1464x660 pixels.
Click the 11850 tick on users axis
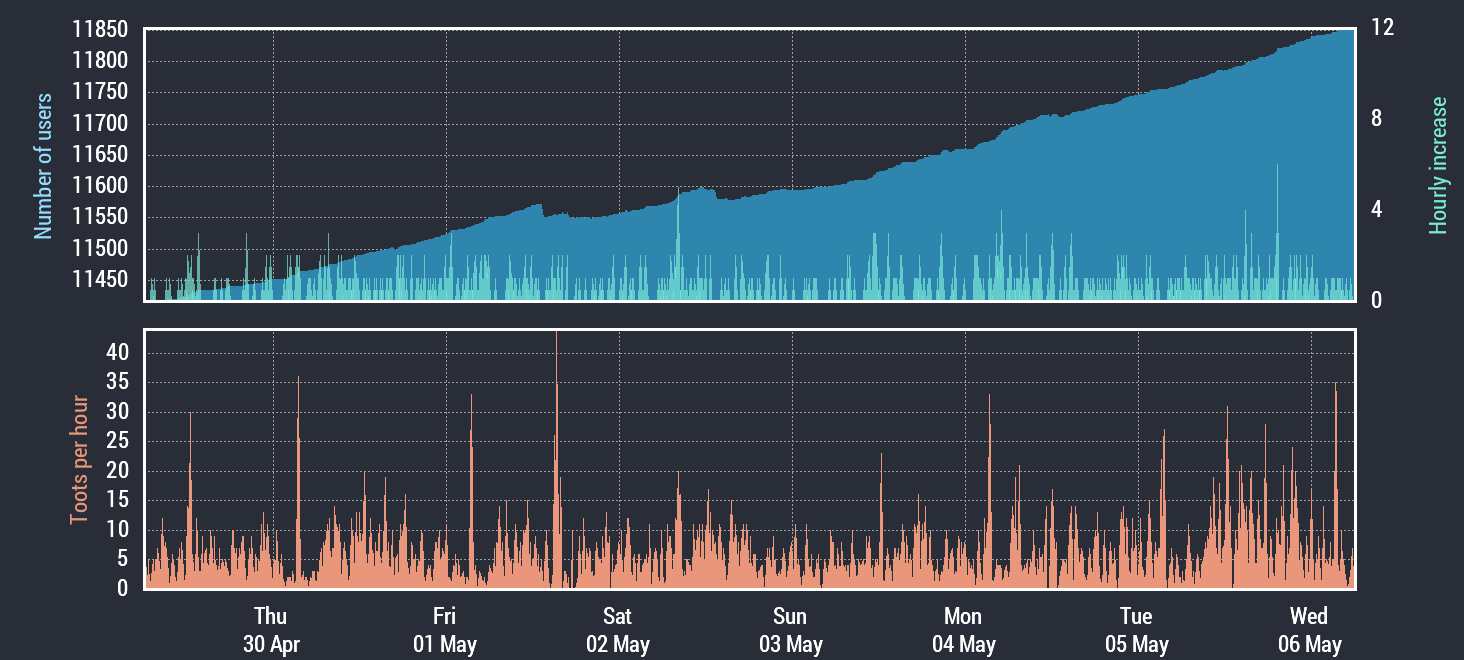pos(100,30)
